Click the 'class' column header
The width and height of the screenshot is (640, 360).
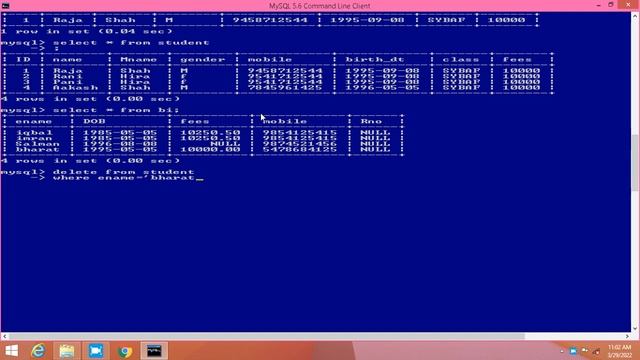[461, 60]
